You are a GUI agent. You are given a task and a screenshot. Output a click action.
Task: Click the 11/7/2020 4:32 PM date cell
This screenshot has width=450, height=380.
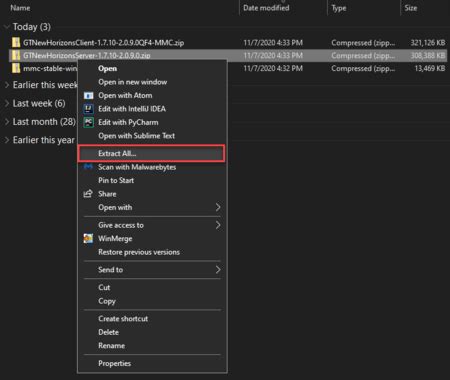point(273,68)
